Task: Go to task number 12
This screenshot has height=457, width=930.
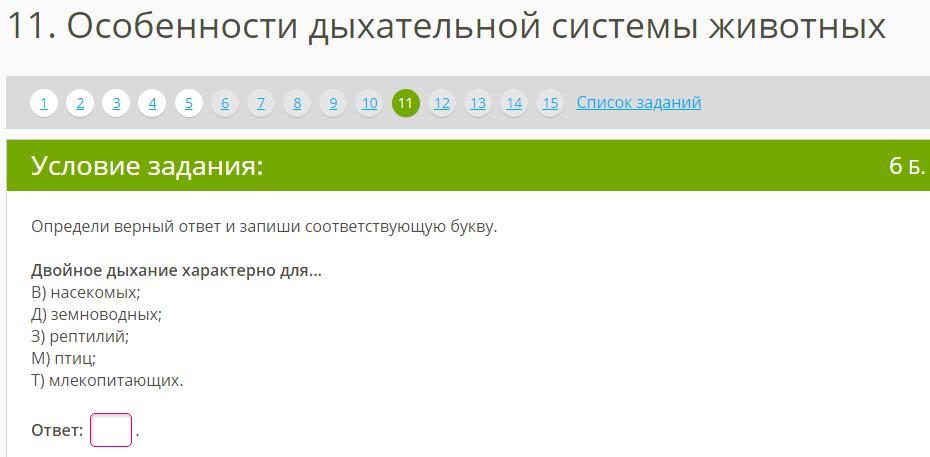Action: pyautogui.click(x=442, y=104)
